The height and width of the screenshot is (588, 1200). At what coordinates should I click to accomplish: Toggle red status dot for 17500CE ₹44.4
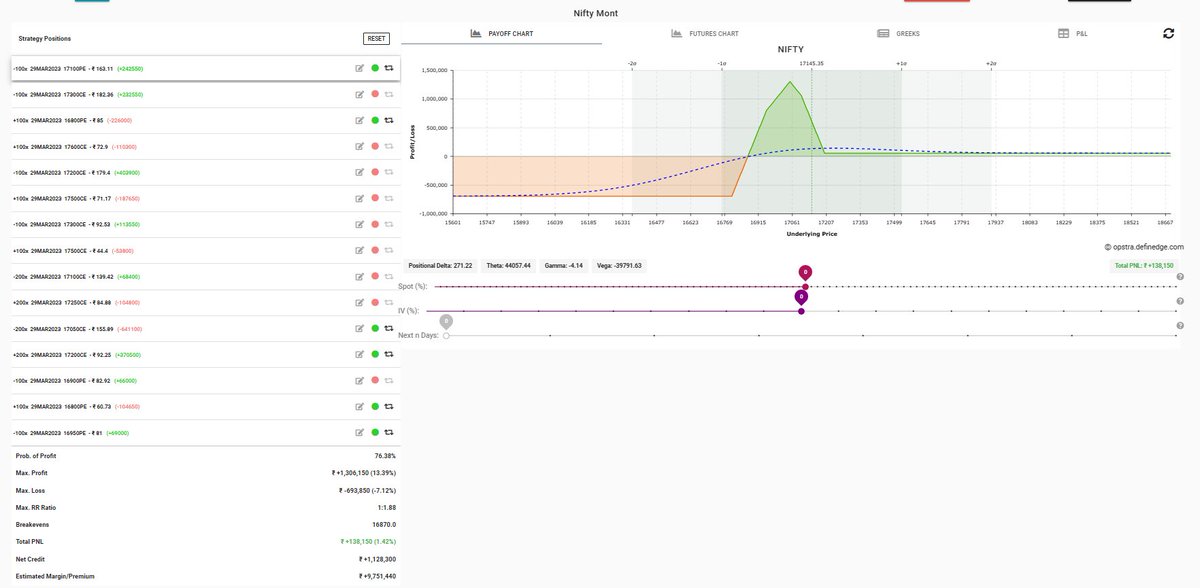tap(374, 250)
